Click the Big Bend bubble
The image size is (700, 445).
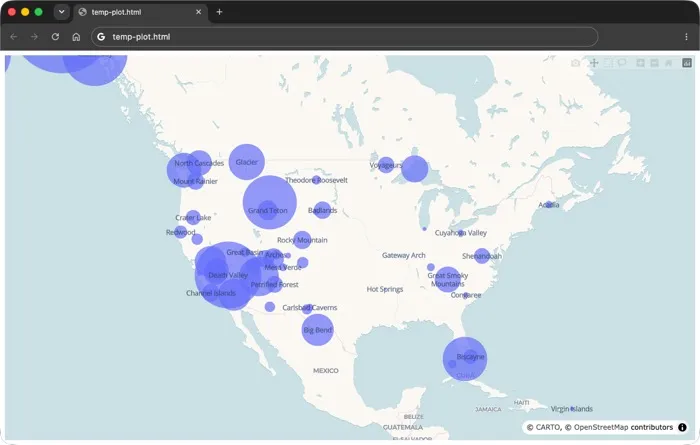tap(317, 330)
